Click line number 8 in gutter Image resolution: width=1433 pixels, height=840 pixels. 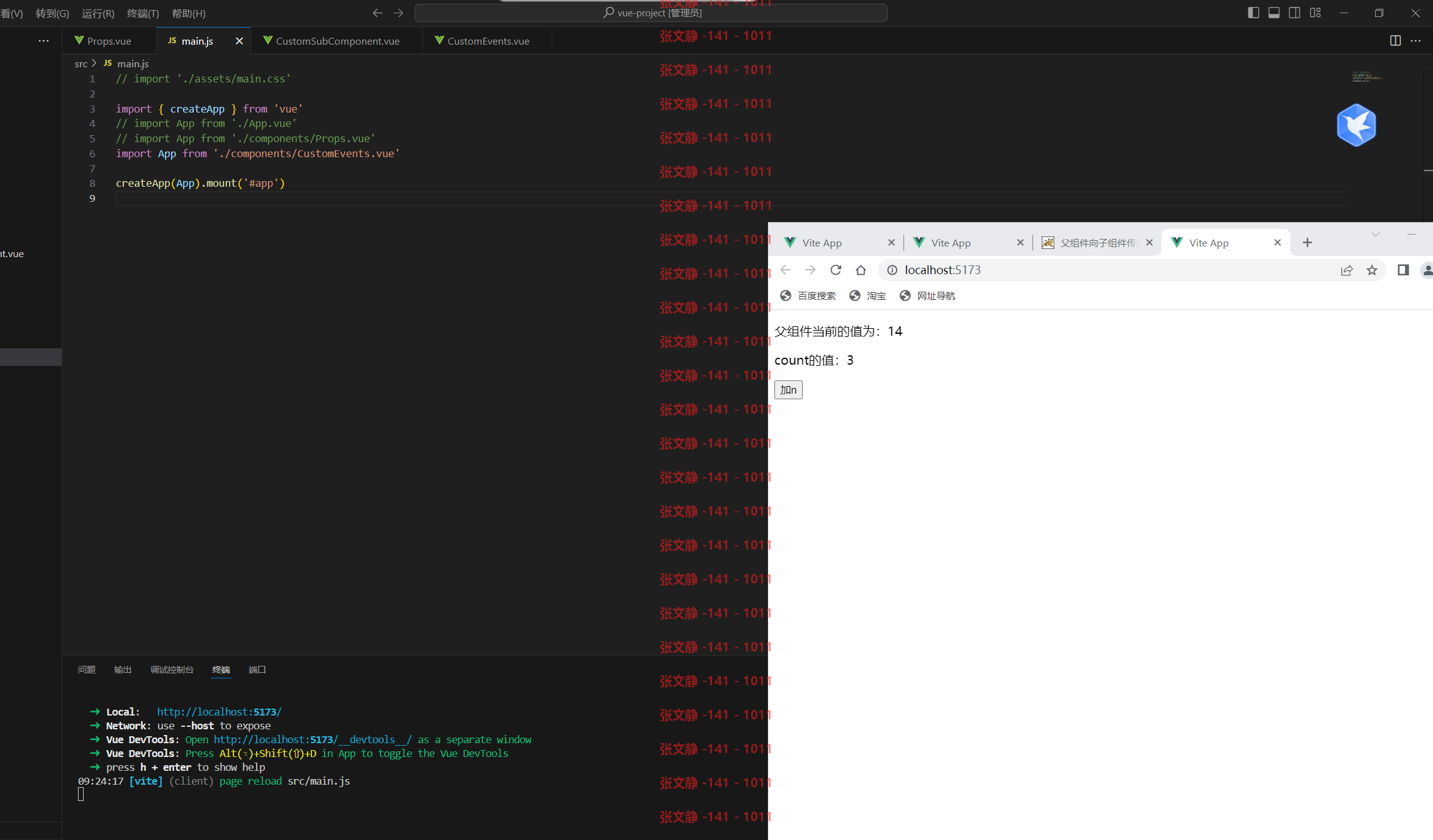[92, 183]
